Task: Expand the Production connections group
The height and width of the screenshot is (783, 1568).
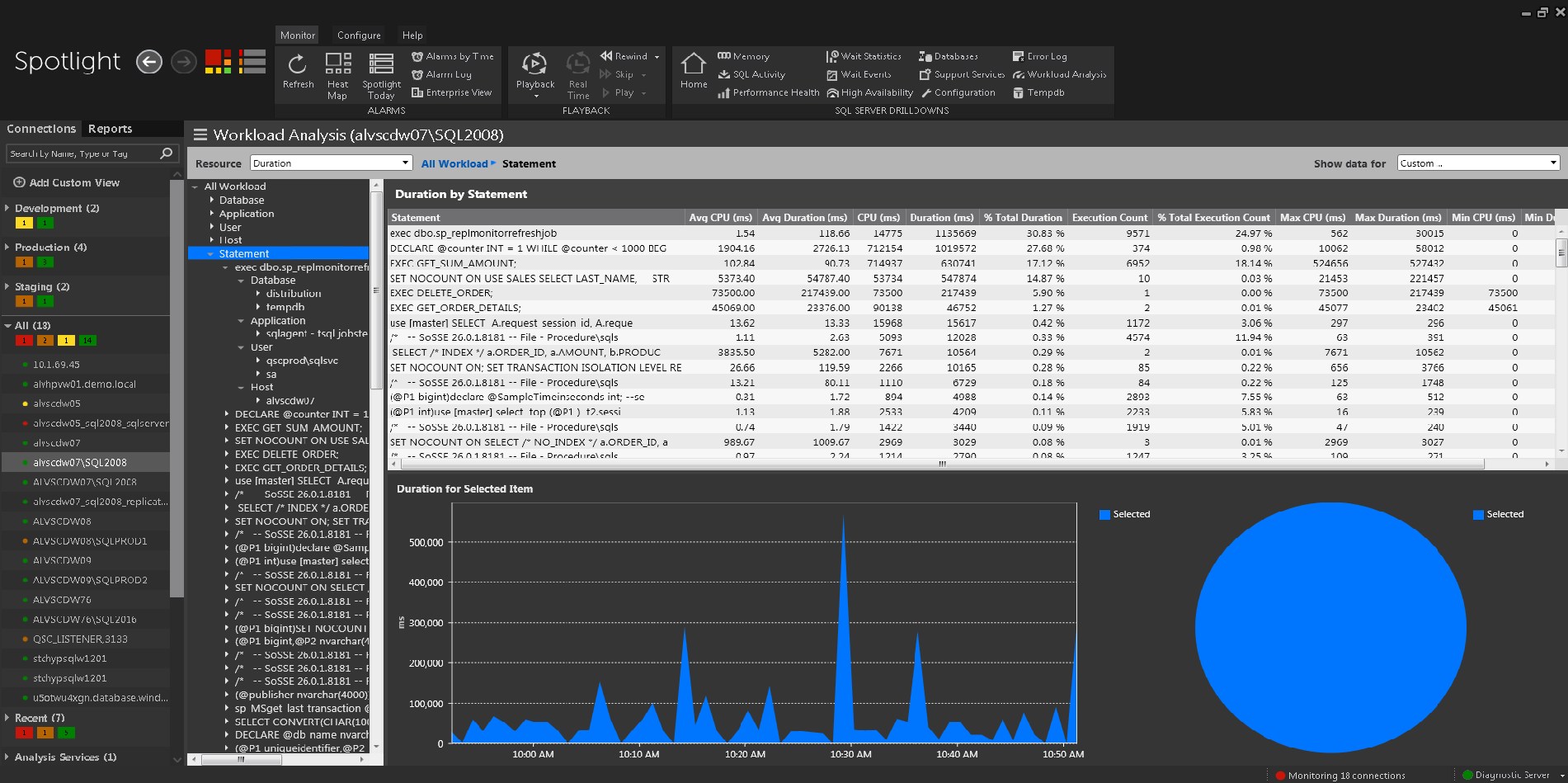Action: coord(7,248)
